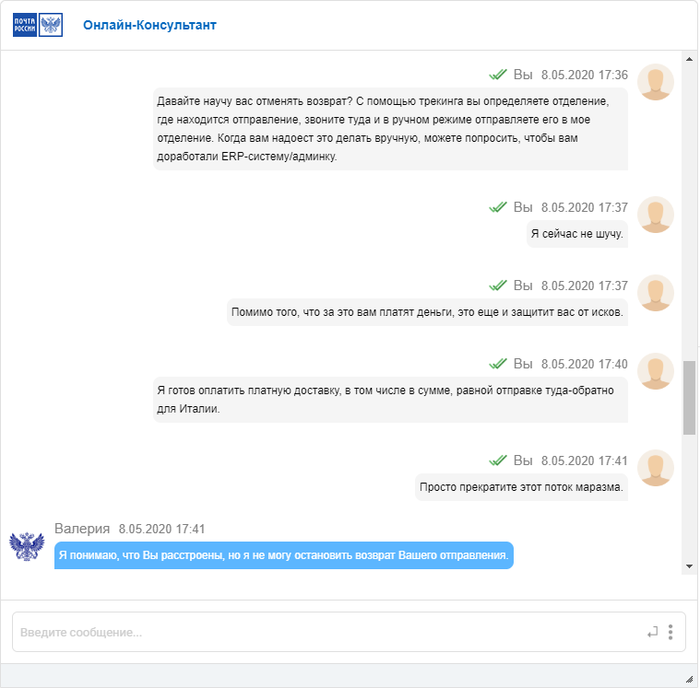
Task: Click Валерия's eagle avatar icon
Action: coord(27,546)
